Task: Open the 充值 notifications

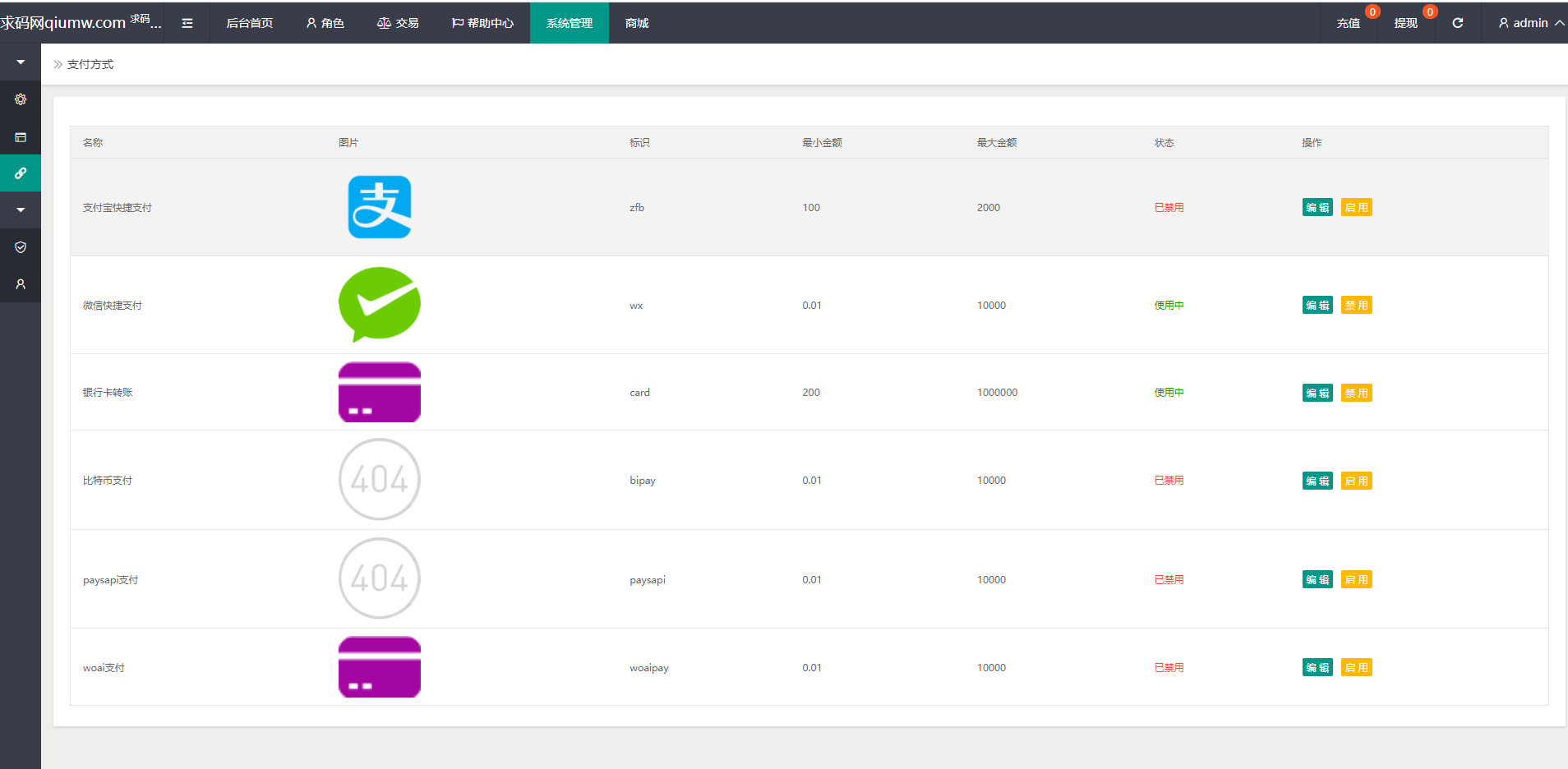Action: pos(1349,23)
